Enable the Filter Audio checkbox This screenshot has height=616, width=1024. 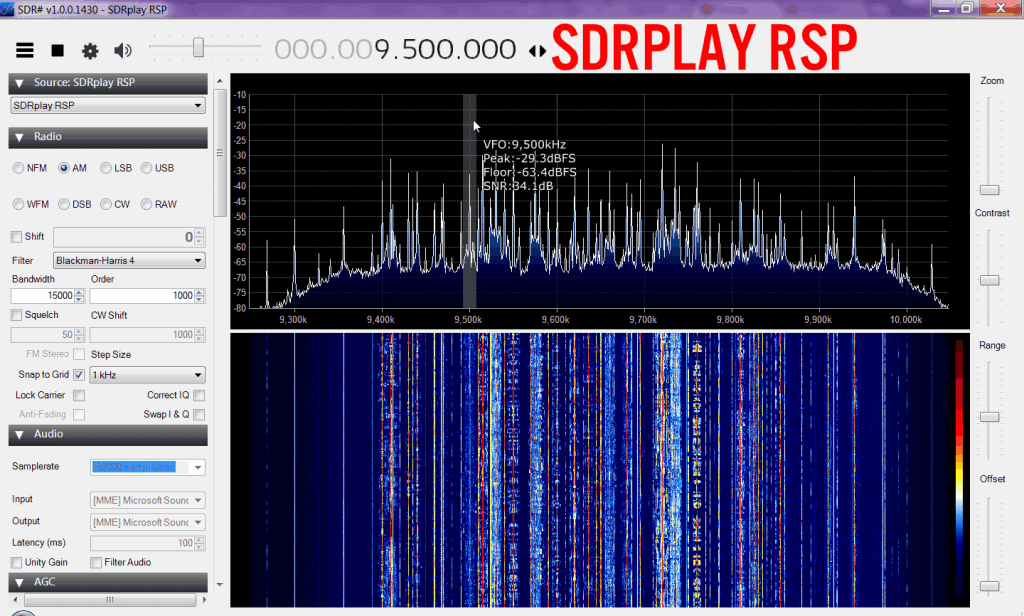(x=96, y=562)
